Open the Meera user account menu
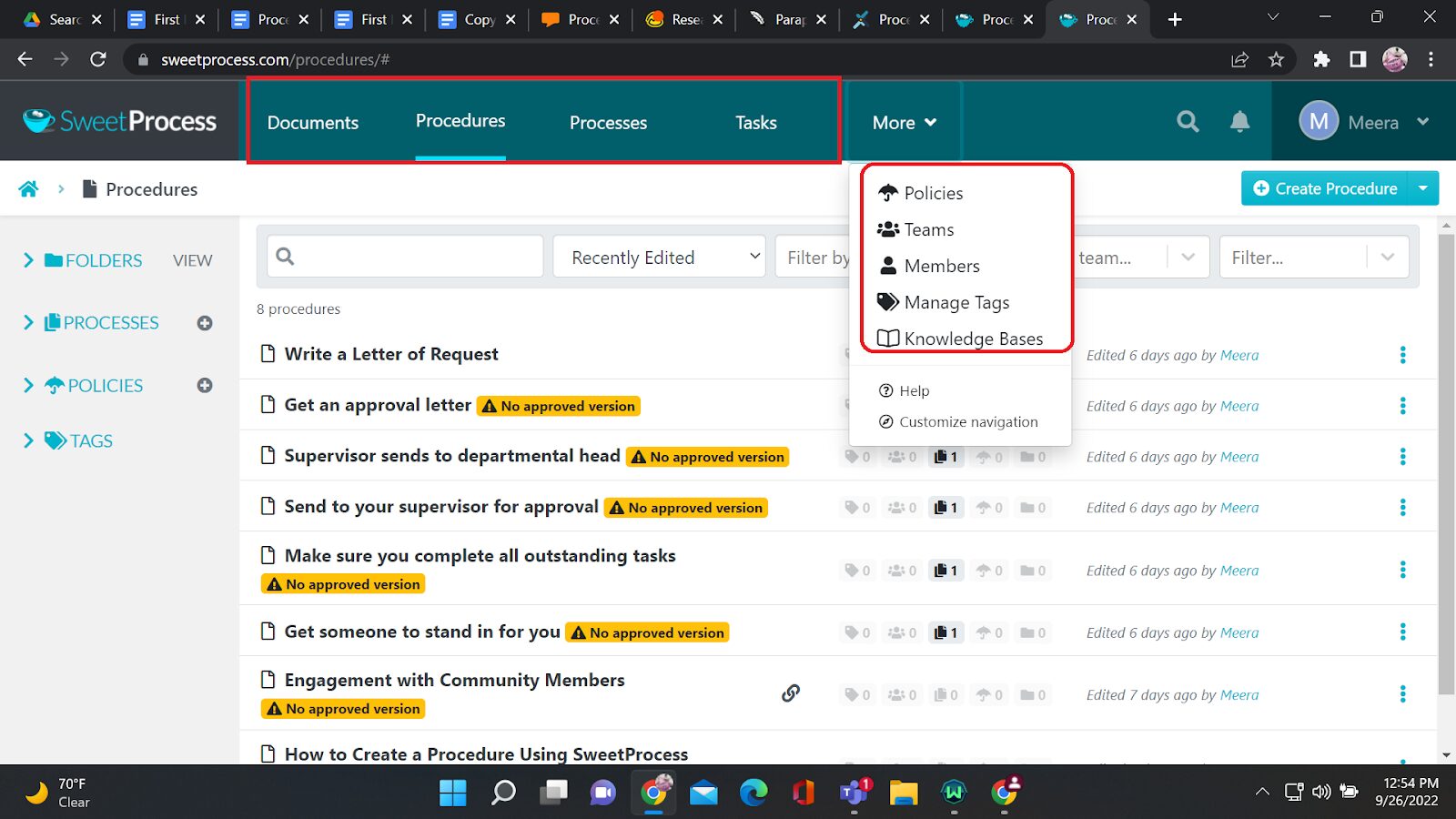 tap(1364, 122)
